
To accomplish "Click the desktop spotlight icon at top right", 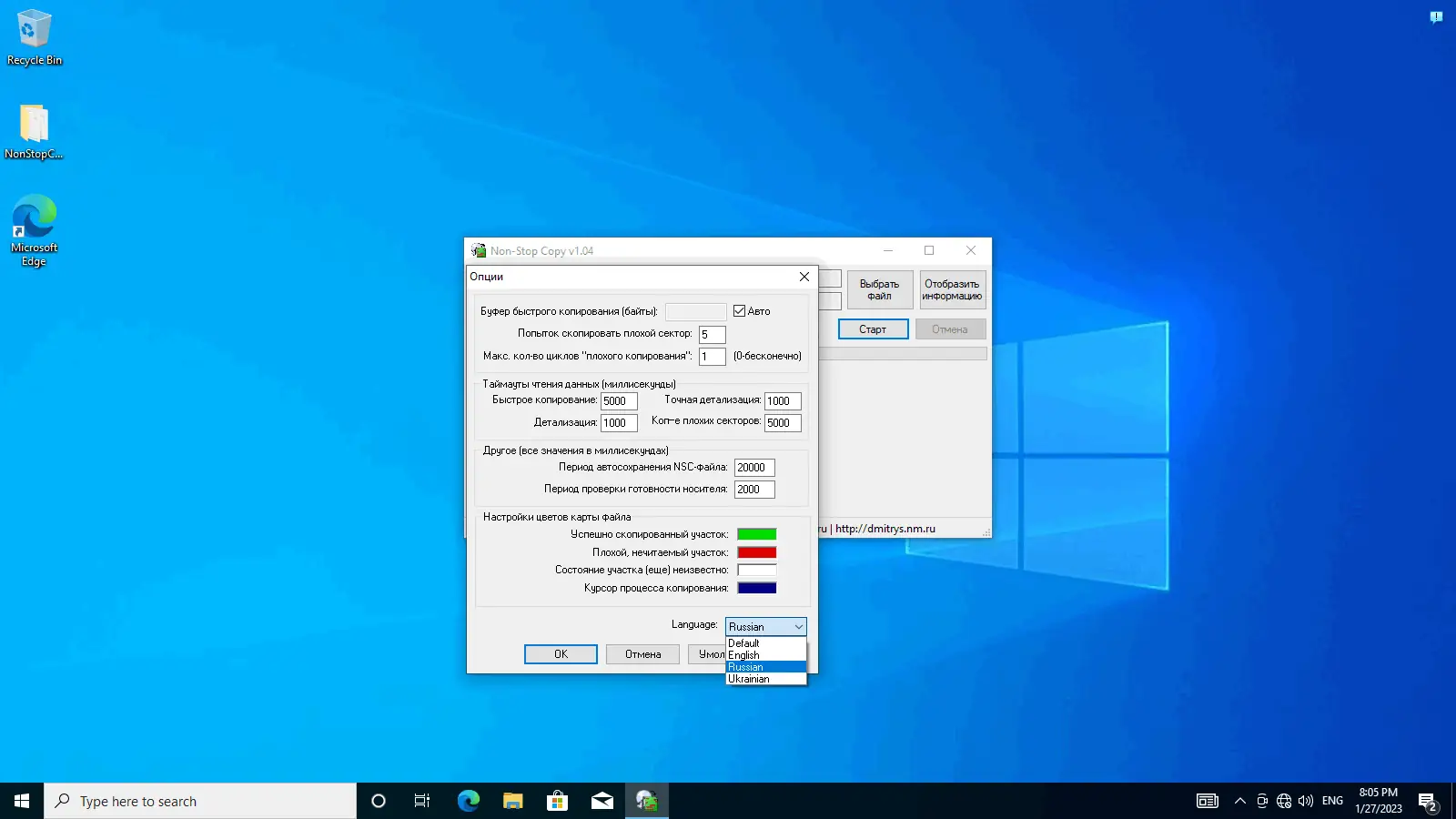I will click(1436, 16).
